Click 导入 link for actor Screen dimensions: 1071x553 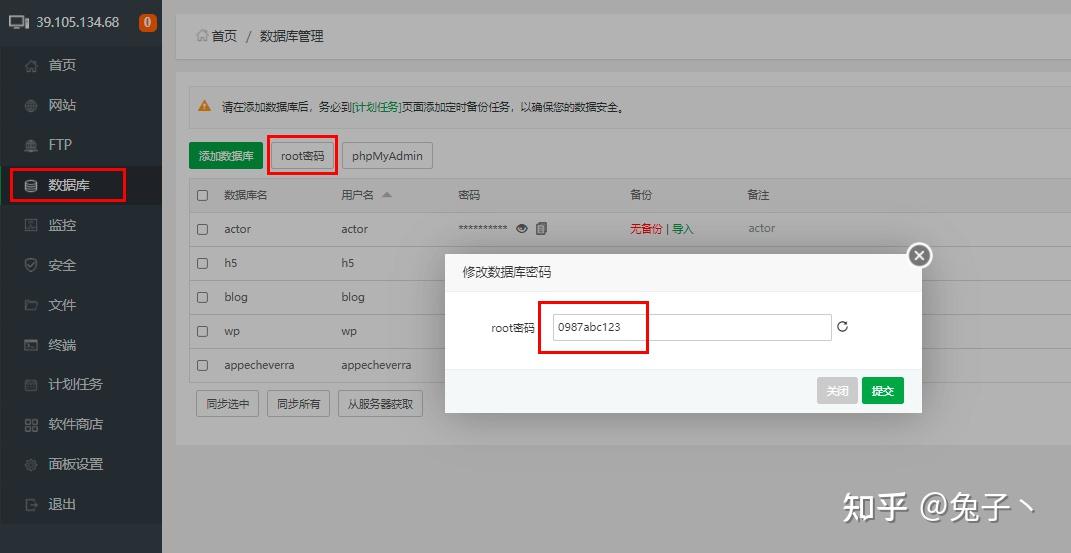tap(682, 229)
